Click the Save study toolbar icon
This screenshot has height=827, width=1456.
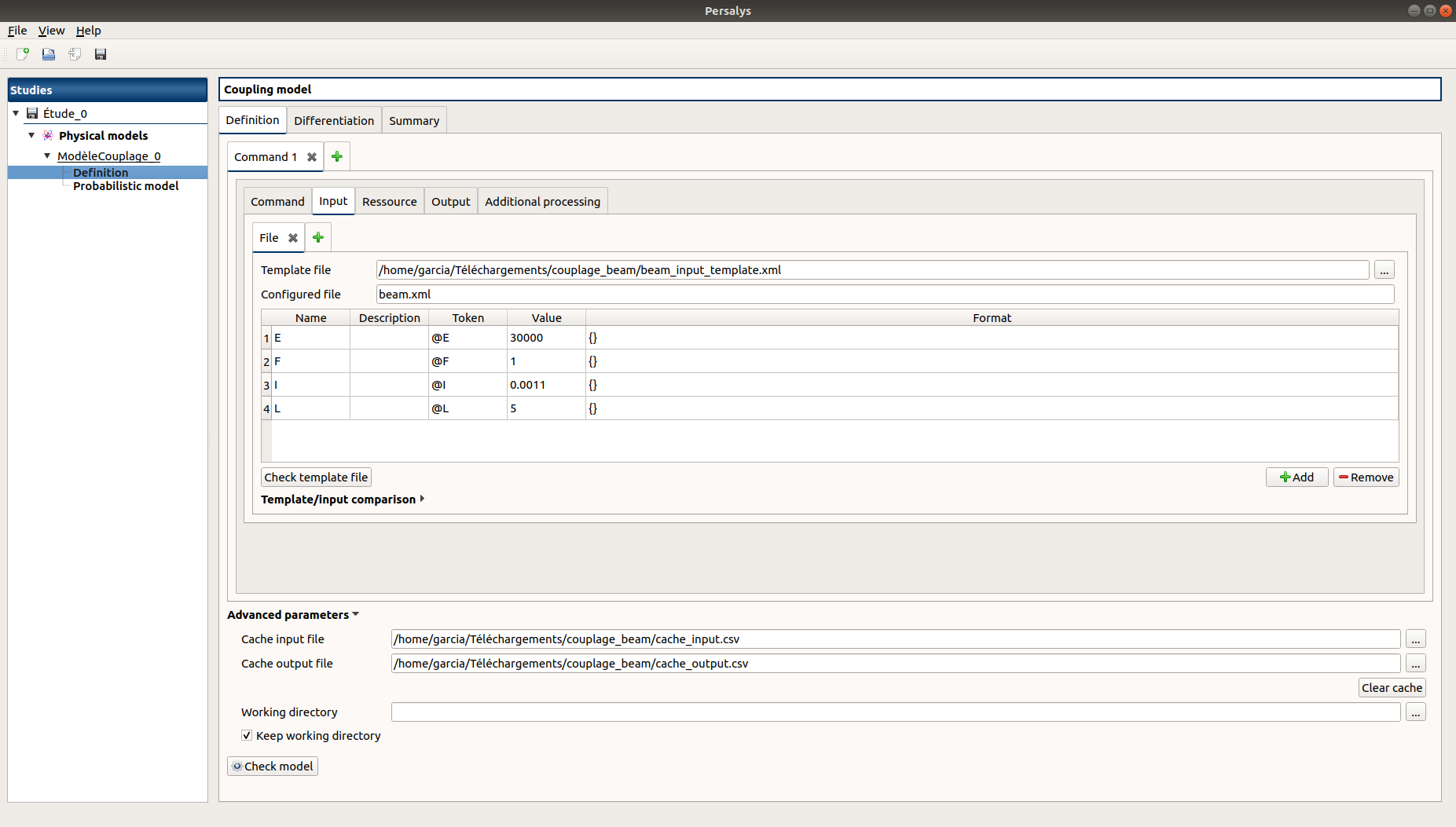[101, 54]
